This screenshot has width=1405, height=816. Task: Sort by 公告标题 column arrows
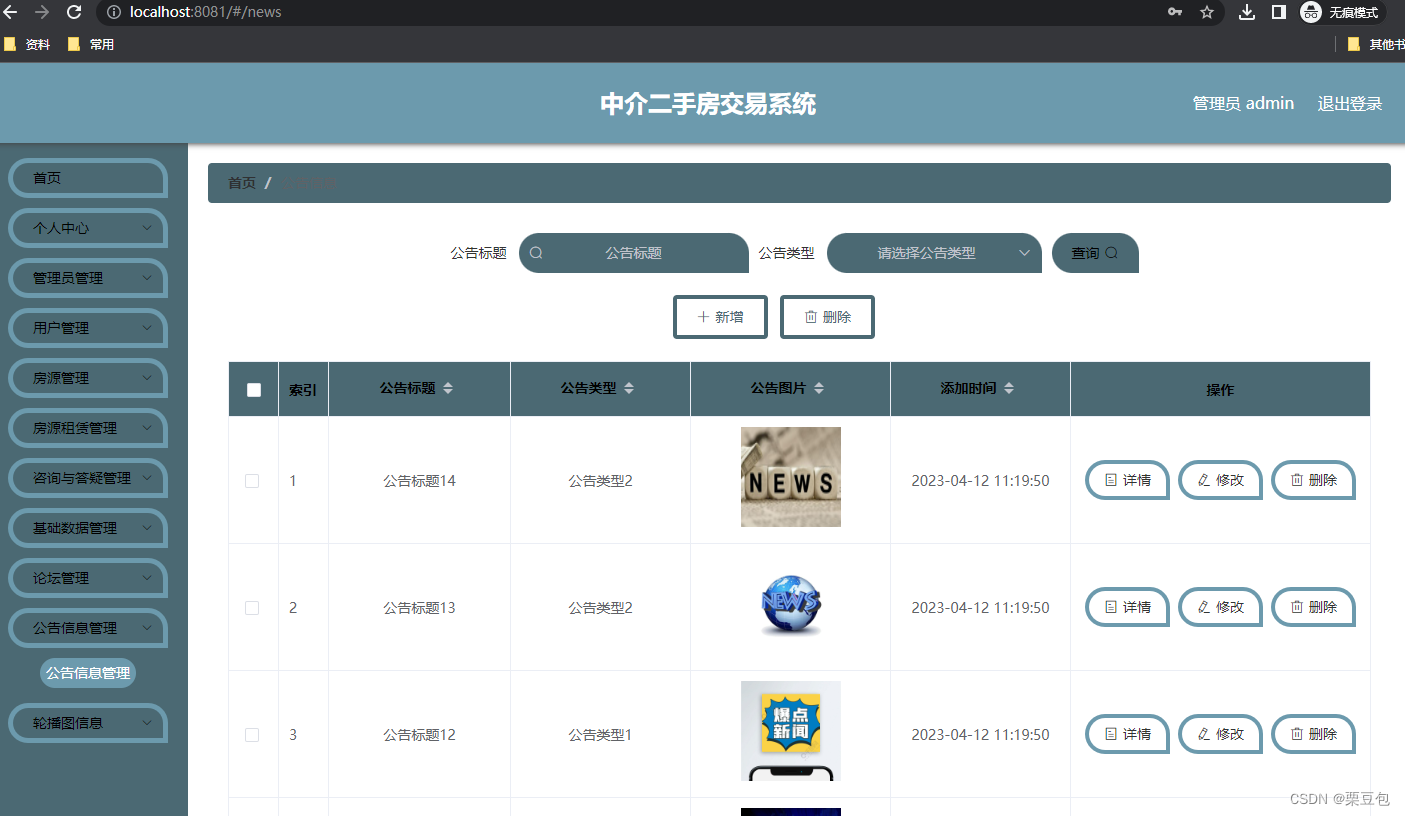coord(448,388)
